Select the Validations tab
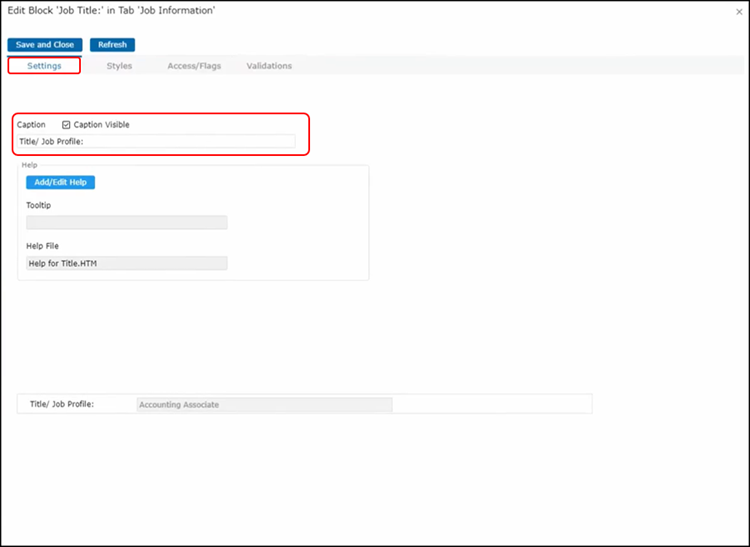Image resolution: width=750 pixels, height=547 pixels. 269,66
